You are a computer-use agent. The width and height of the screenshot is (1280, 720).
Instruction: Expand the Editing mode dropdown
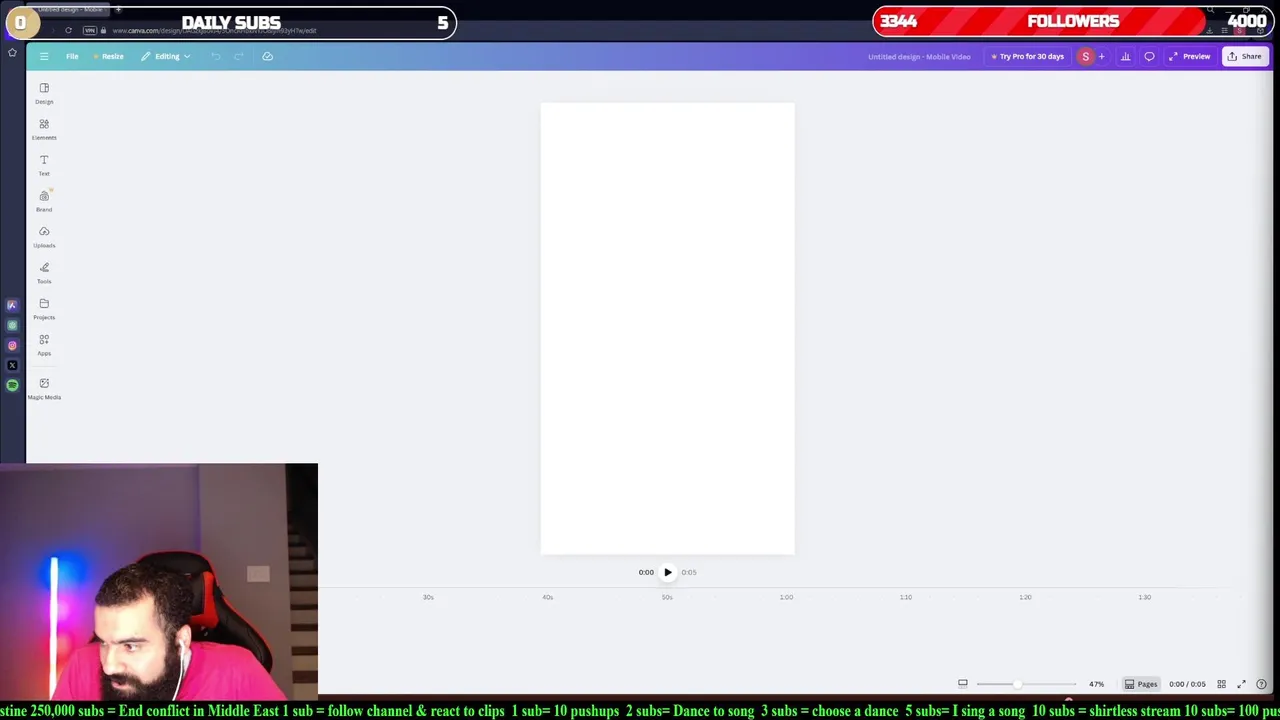click(165, 56)
